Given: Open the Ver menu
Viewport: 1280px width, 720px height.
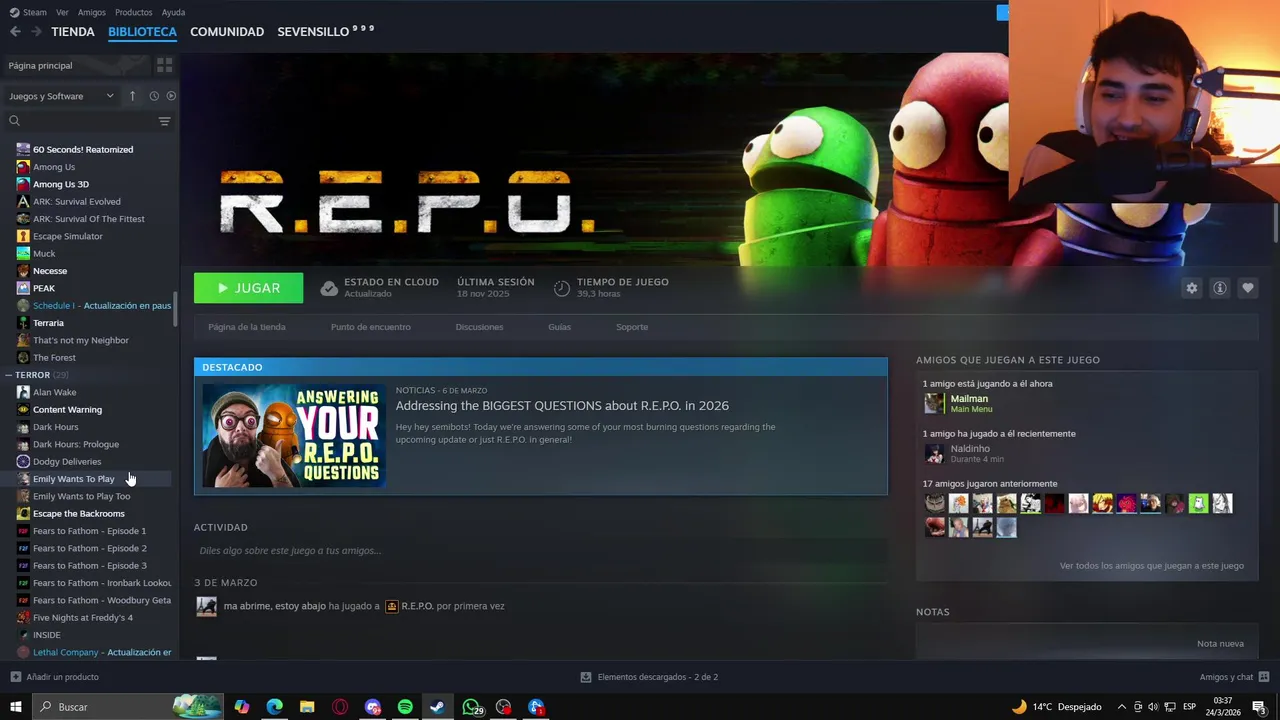Looking at the screenshot, I should click(x=62, y=12).
